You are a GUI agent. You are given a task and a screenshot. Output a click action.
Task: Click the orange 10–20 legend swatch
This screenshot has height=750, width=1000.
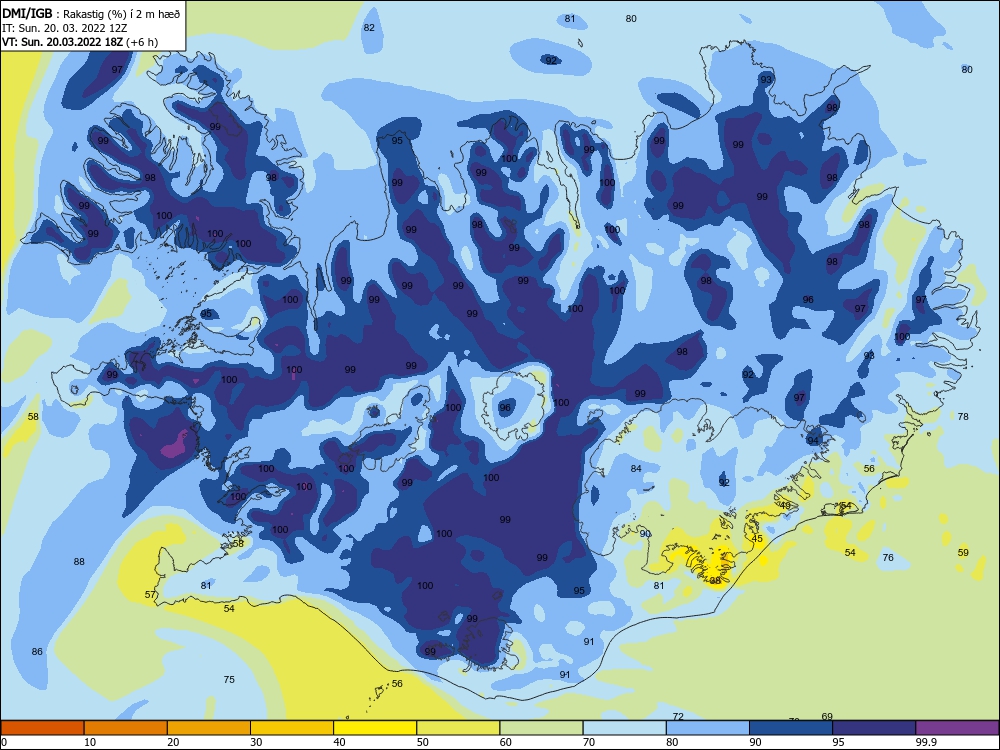[x=126, y=728]
